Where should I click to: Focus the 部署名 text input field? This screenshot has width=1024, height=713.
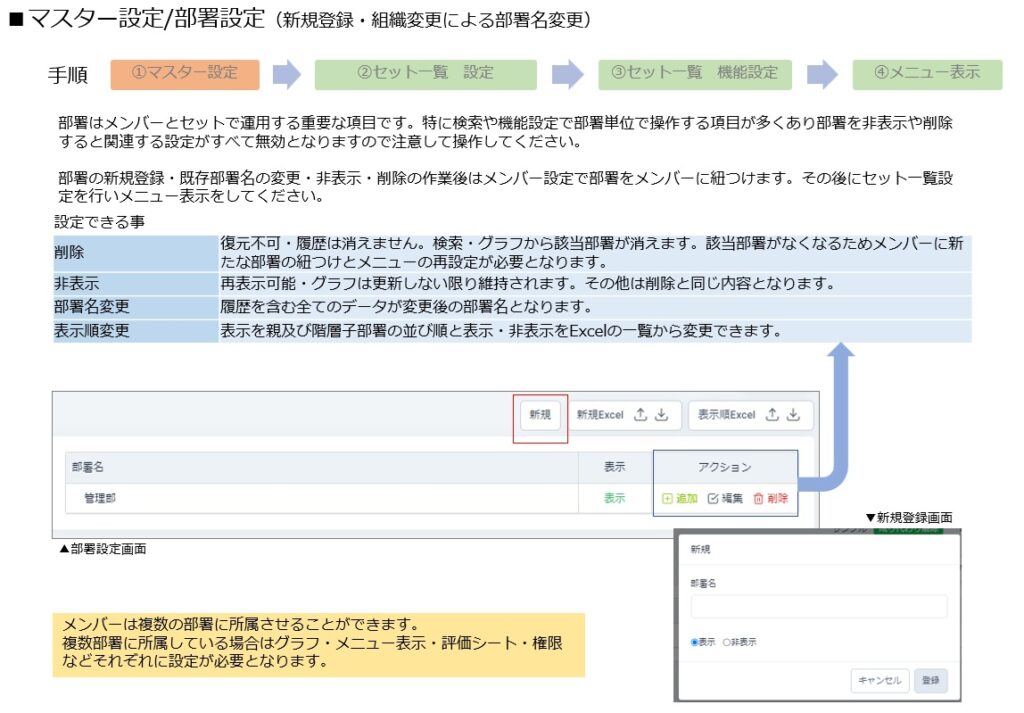click(818, 607)
